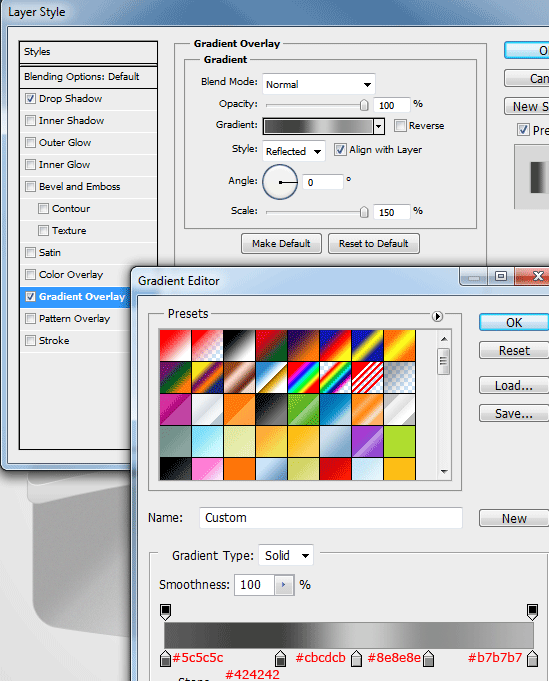
Task: Select color stop labeled #8e8e8e
Action: pyautogui.click(x=429, y=658)
